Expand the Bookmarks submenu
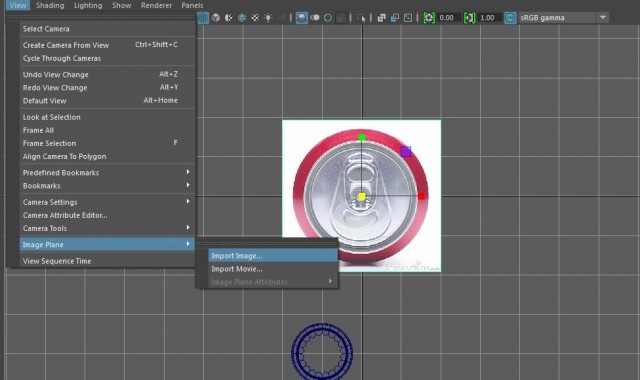The image size is (640, 380). click(107, 186)
